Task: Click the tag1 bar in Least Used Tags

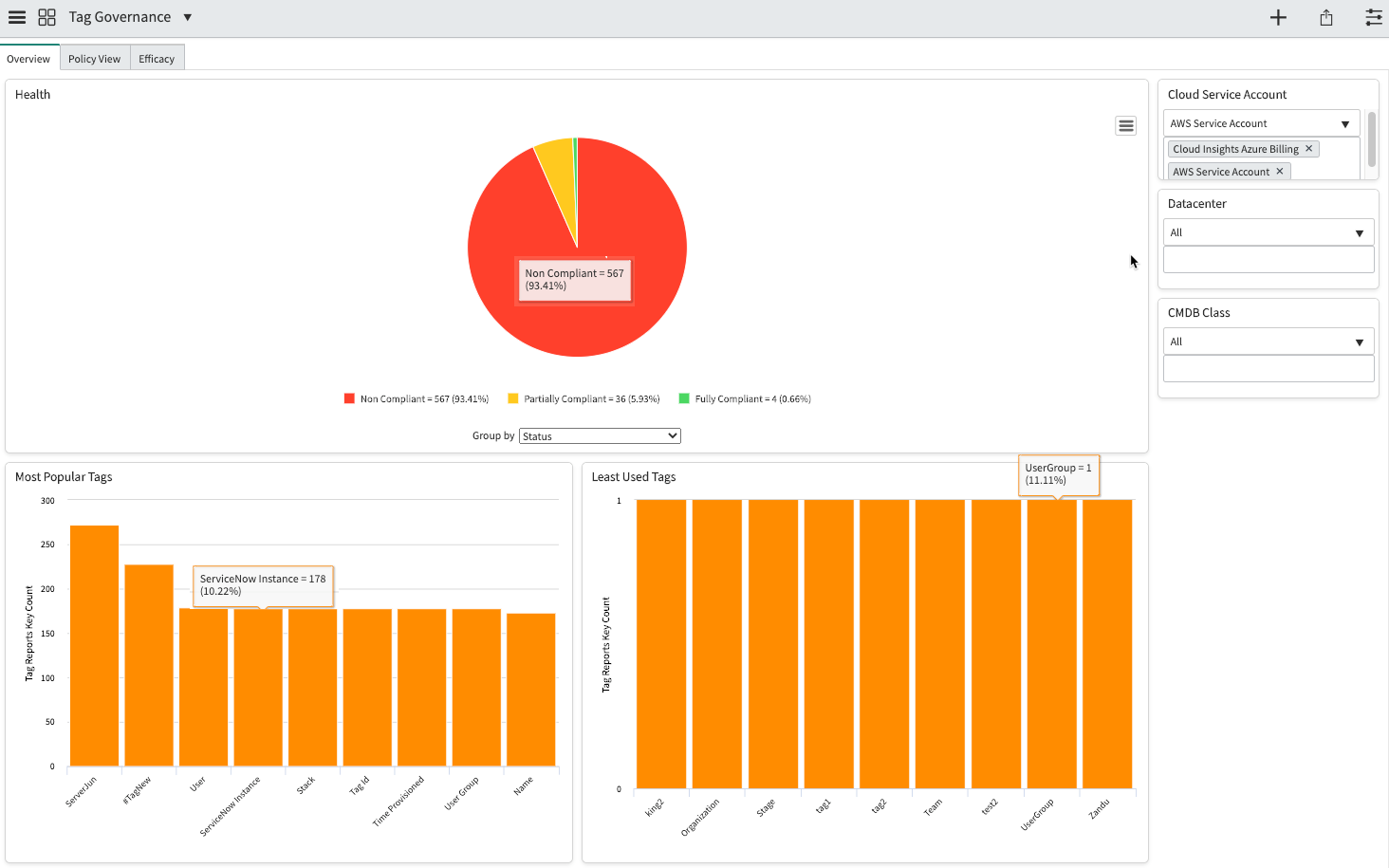Action: coord(829,644)
